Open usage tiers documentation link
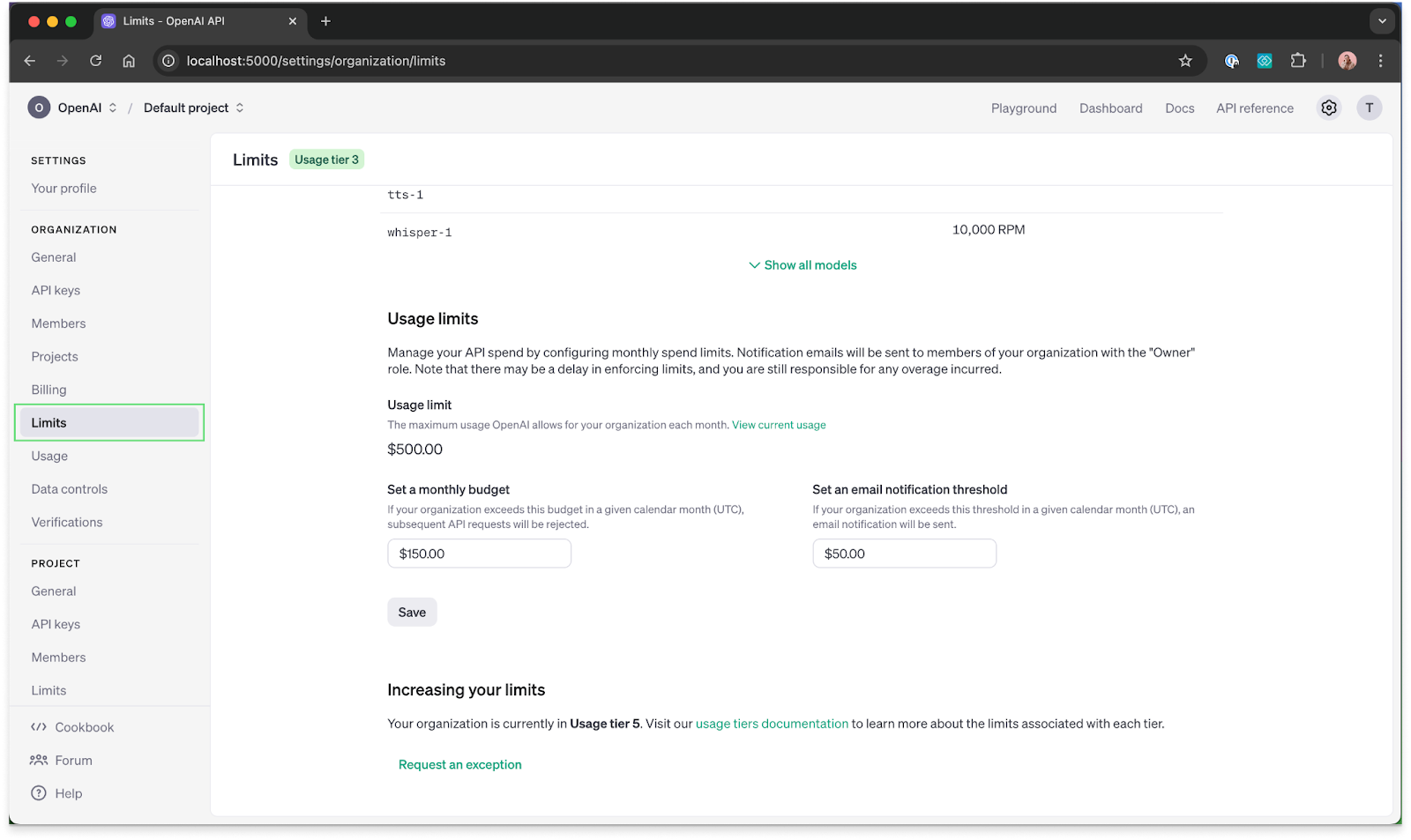1411x840 pixels. (x=772, y=724)
